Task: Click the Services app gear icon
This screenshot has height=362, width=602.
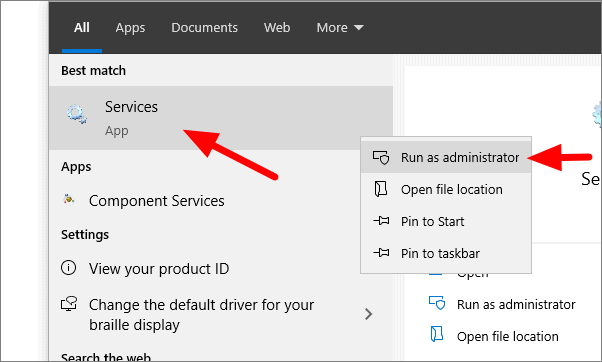Action: click(77, 114)
